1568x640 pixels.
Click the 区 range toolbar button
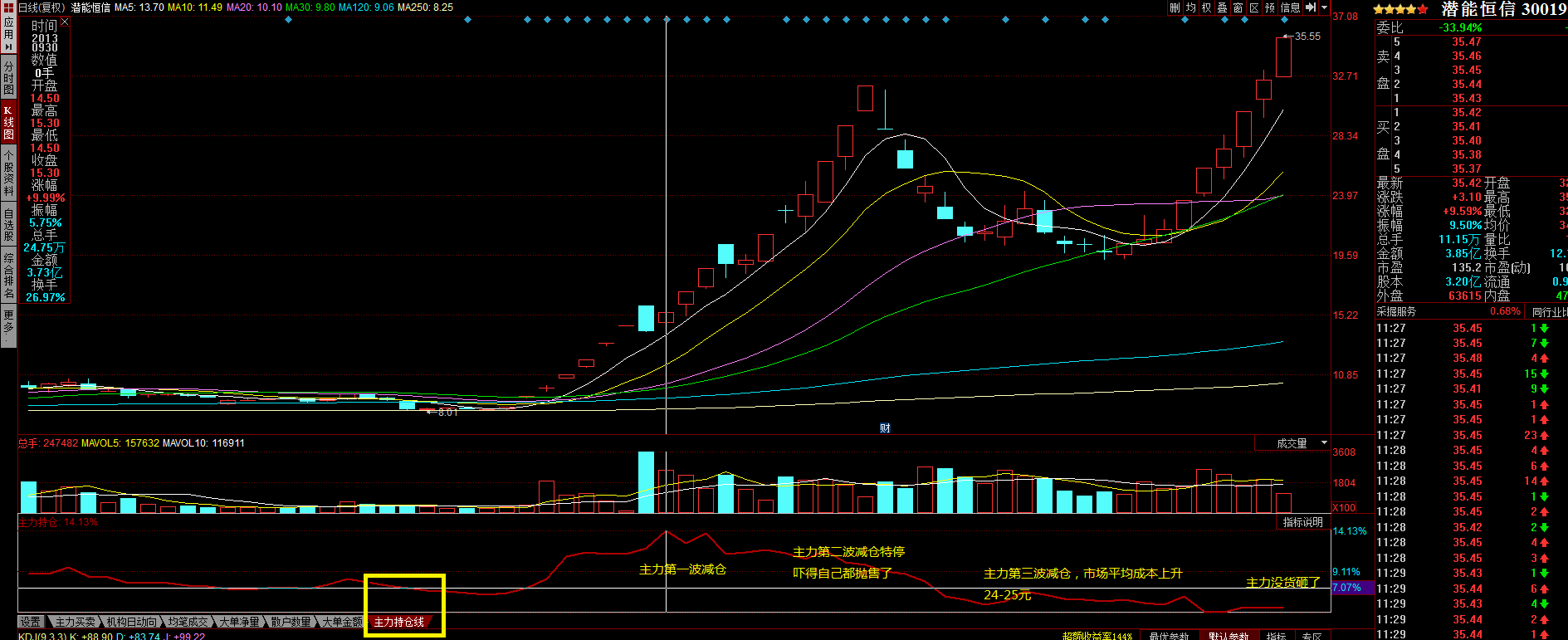click(1253, 7)
